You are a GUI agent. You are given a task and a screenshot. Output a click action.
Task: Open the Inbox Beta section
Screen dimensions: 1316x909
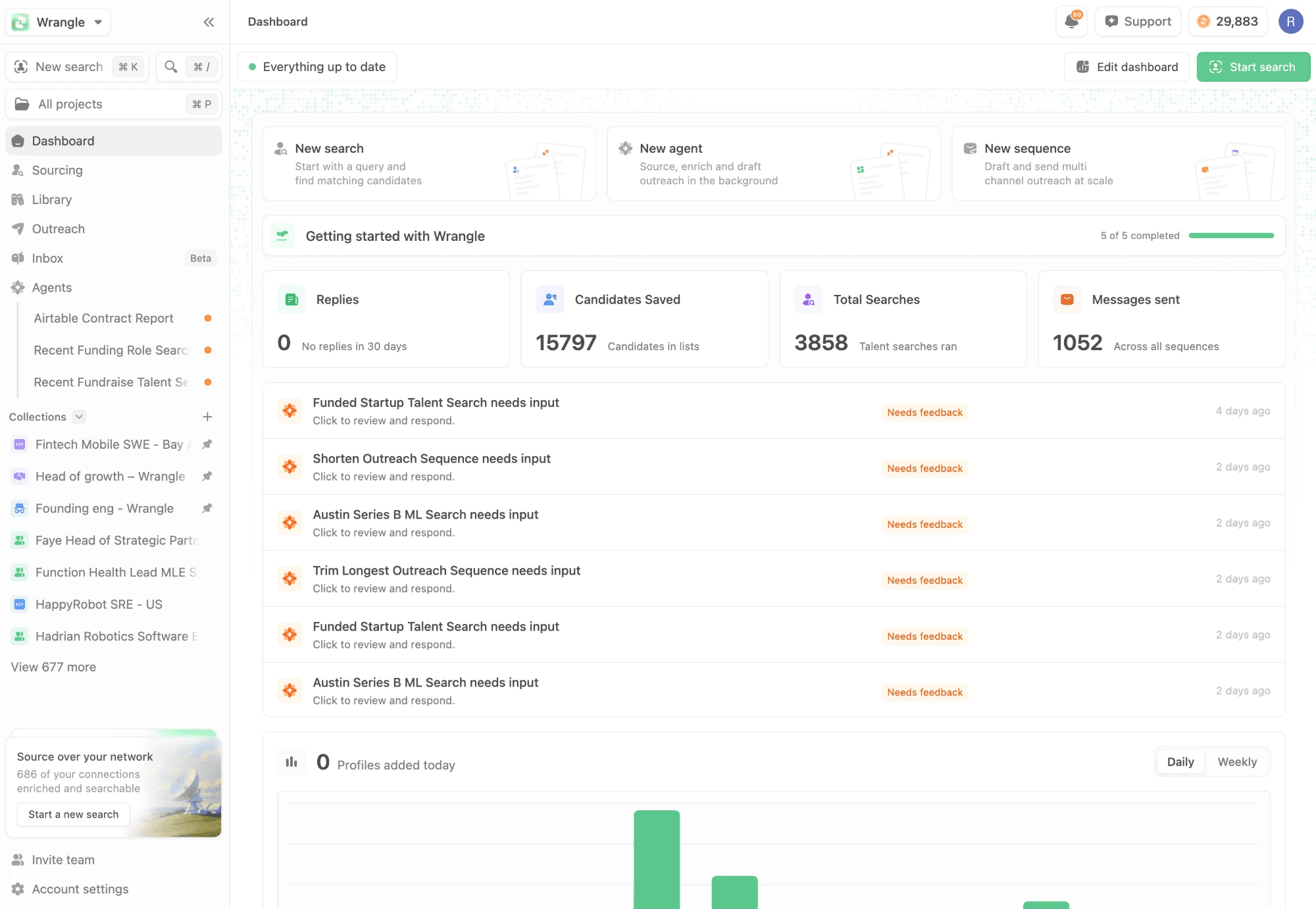(113, 258)
